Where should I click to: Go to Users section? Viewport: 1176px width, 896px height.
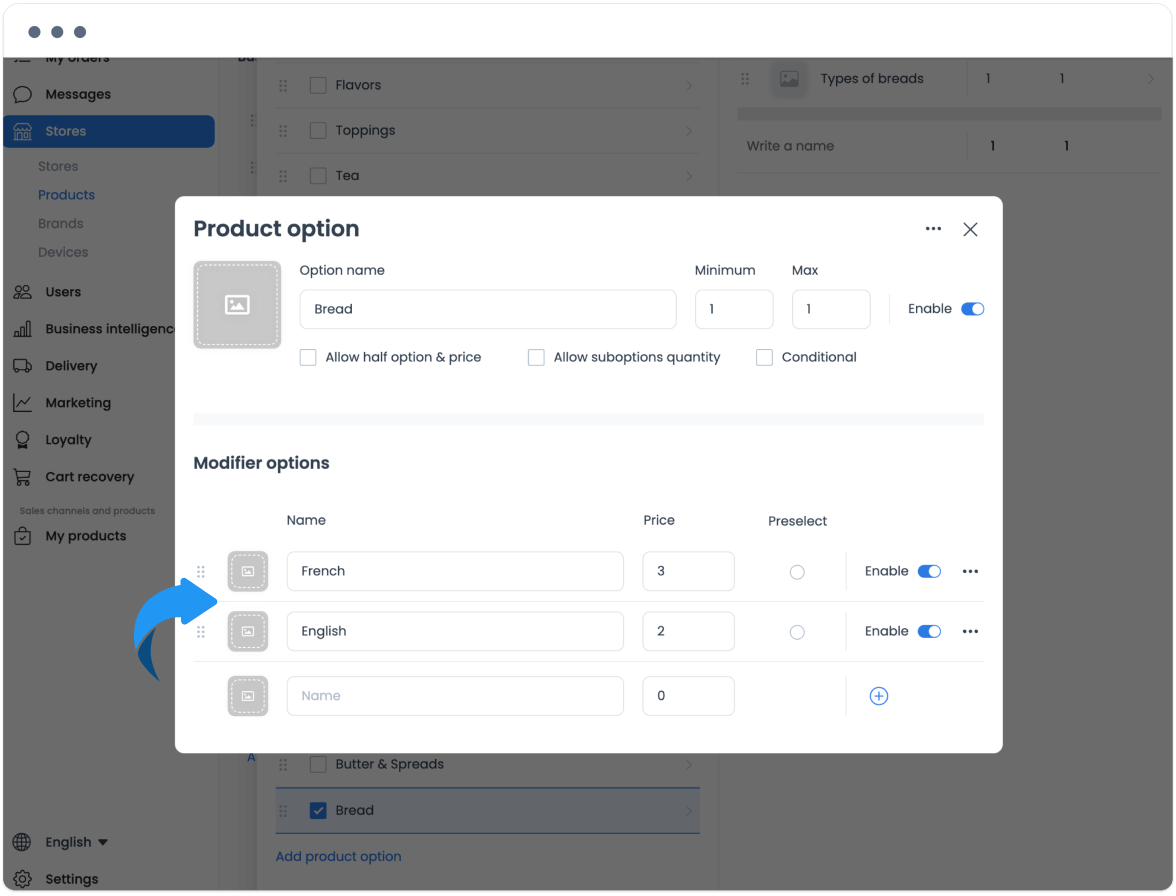pyautogui.click(x=63, y=292)
